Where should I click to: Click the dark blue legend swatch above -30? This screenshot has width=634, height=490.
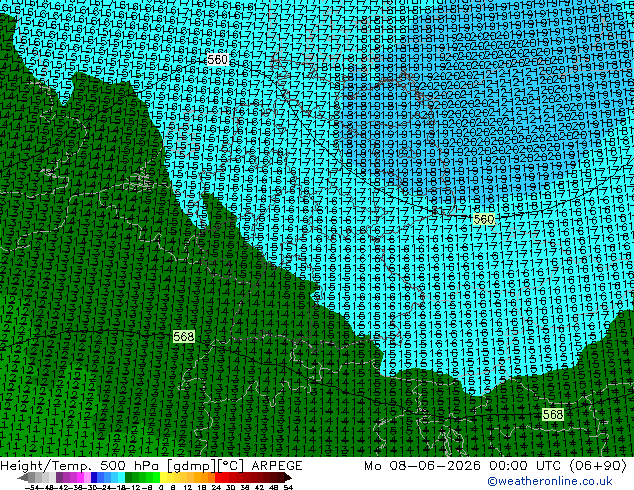(x=94, y=477)
